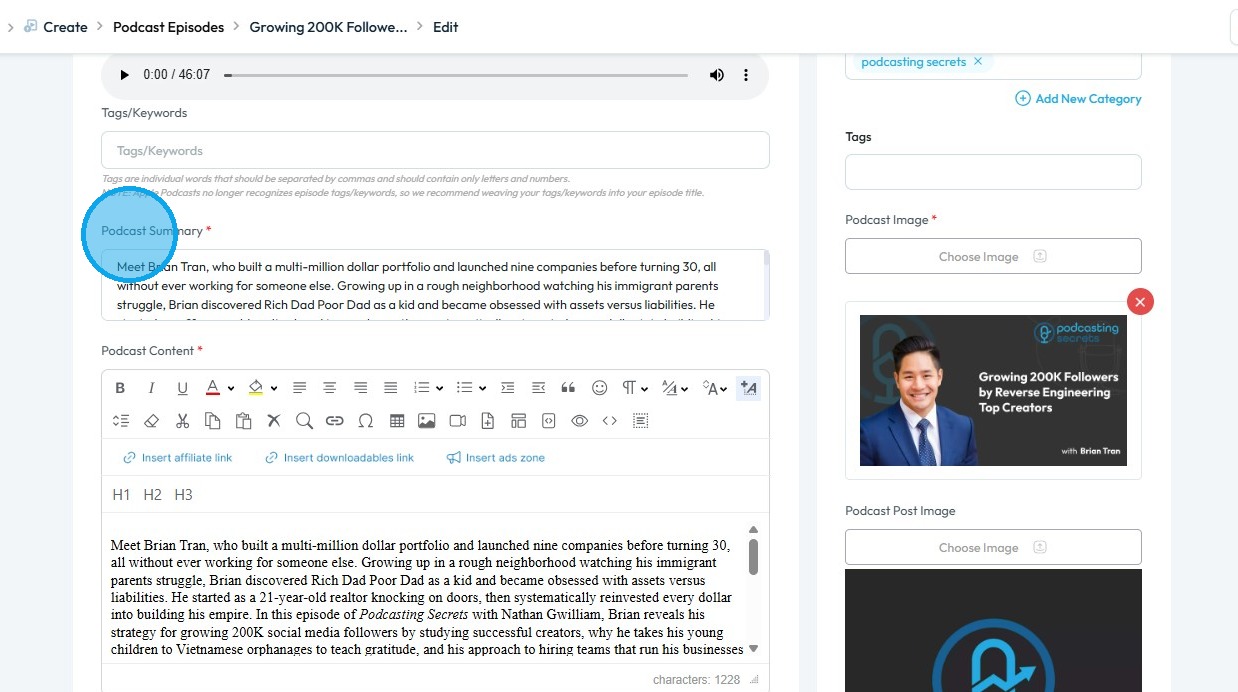Toggle bold formatting in Podcast Content editor
The image size is (1238, 692).
click(120, 388)
